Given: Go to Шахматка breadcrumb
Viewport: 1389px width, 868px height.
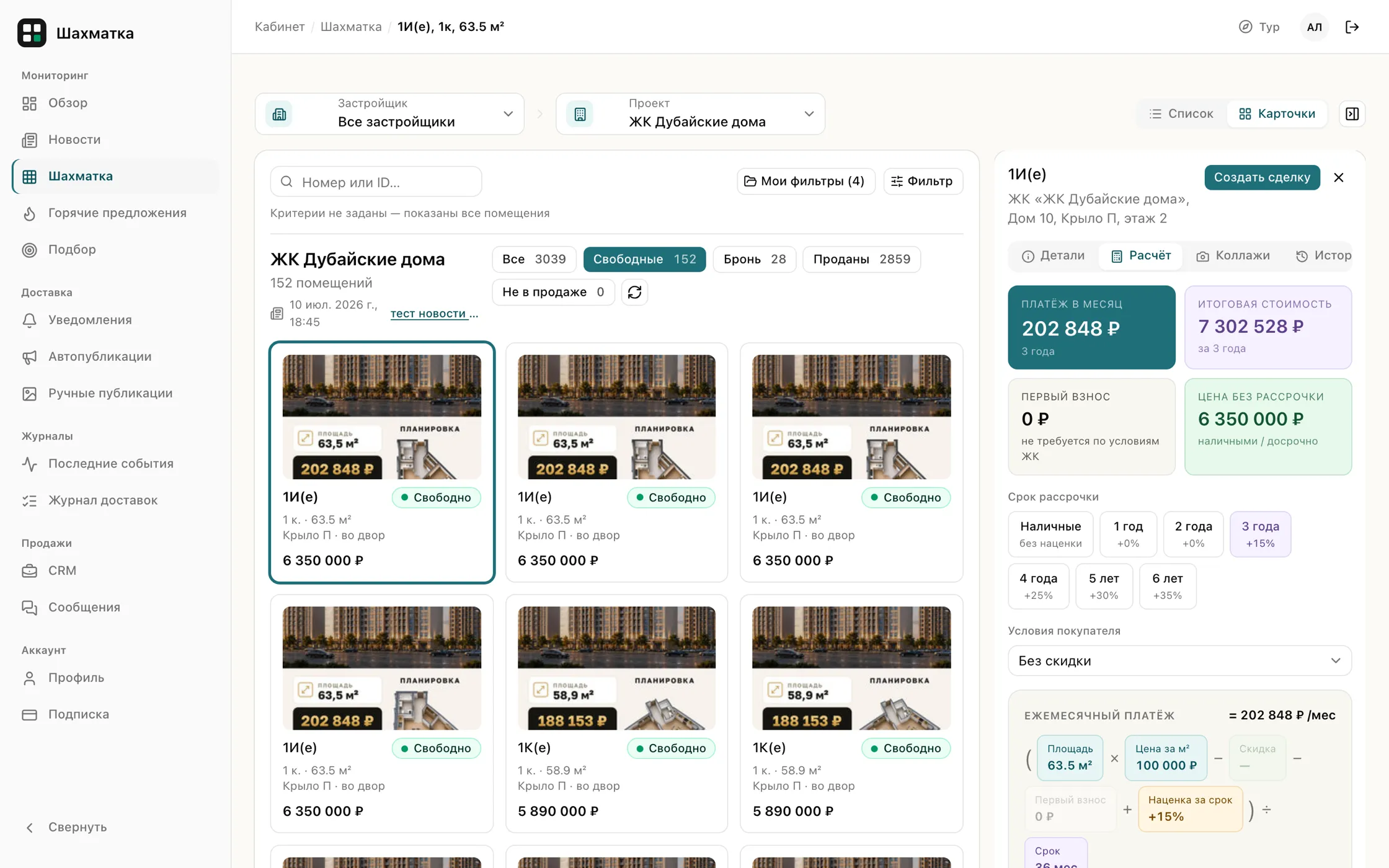Looking at the screenshot, I should (x=351, y=27).
